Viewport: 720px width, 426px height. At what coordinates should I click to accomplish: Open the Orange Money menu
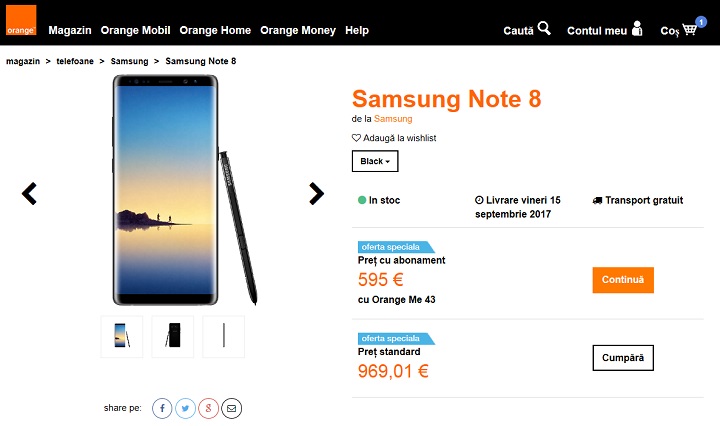click(x=297, y=31)
